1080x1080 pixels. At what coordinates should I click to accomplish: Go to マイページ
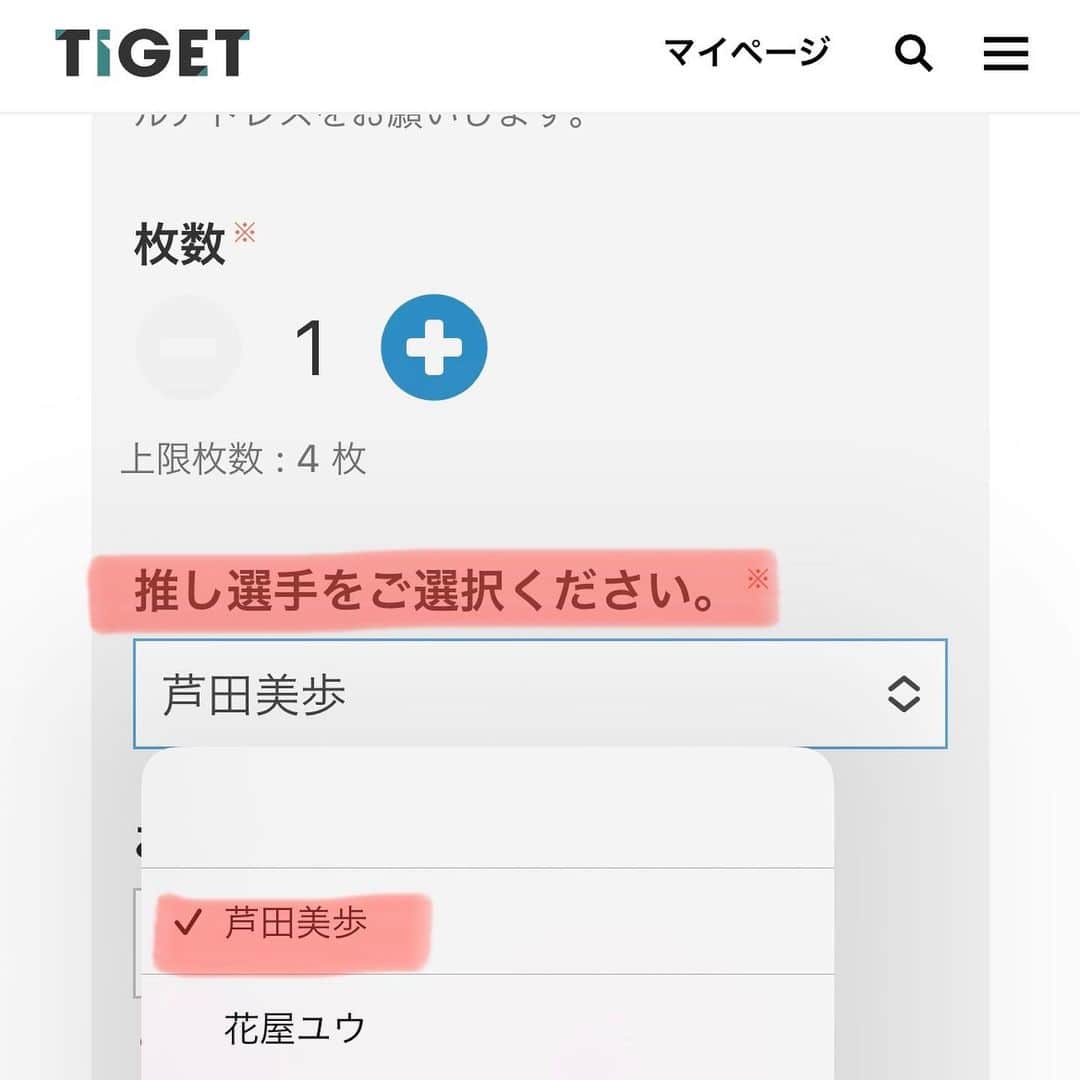747,52
